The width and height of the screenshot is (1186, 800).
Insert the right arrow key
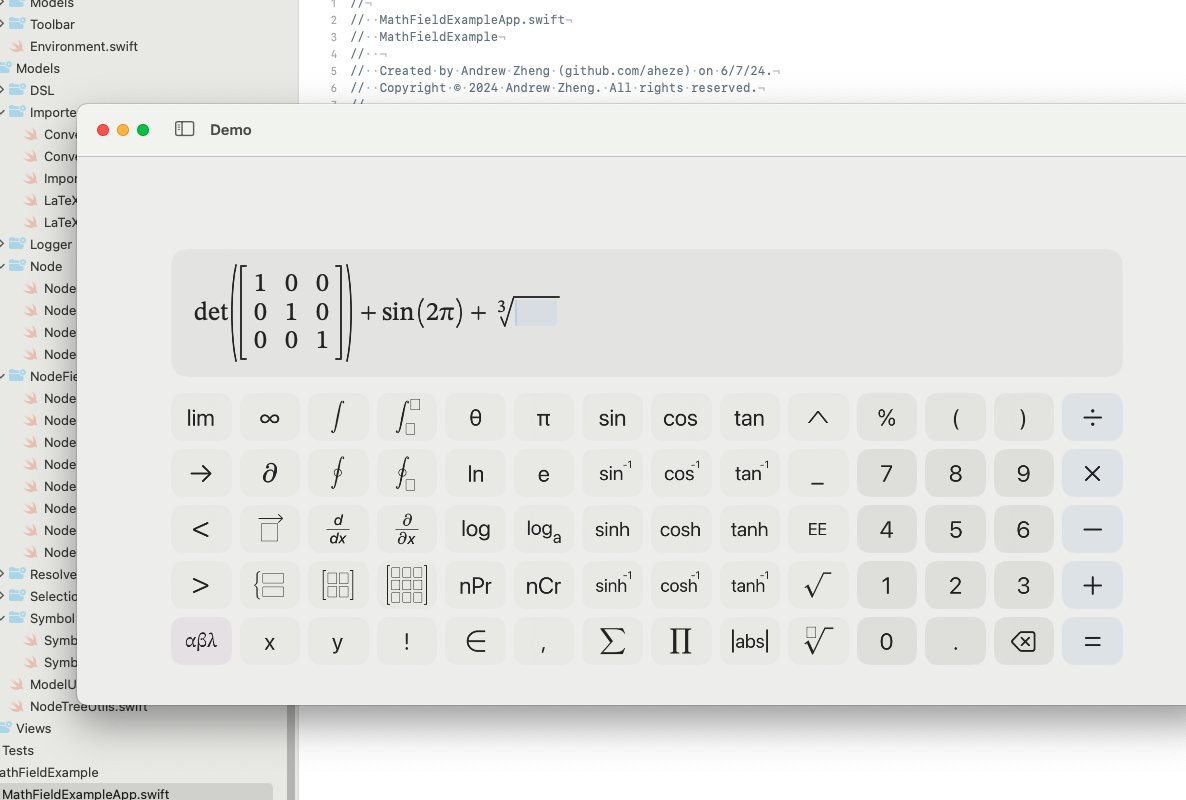click(201, 473)
